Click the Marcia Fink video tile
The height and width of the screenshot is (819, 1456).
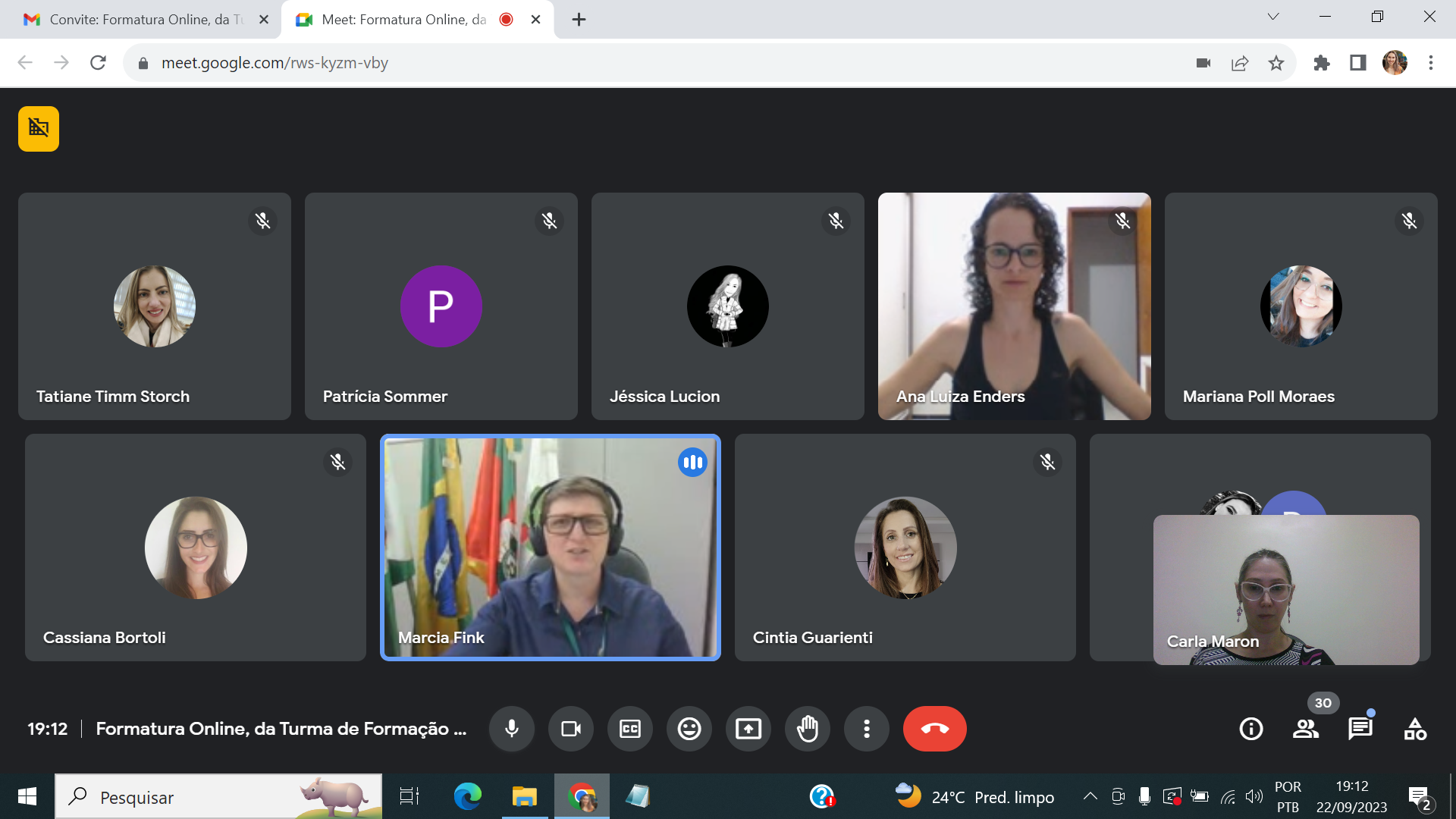550,547
